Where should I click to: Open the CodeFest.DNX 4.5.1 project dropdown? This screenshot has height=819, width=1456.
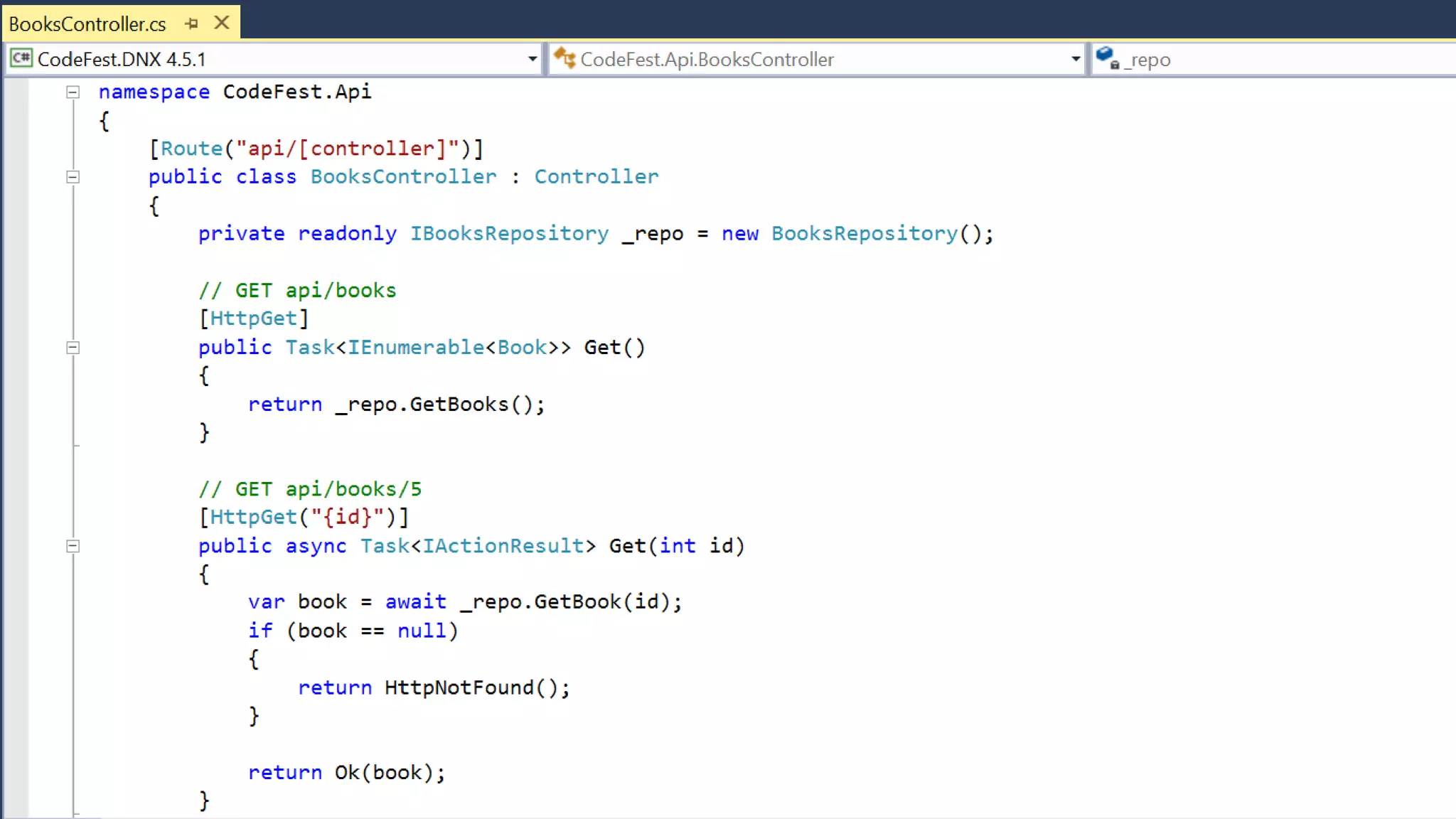(x=532, y=59)
